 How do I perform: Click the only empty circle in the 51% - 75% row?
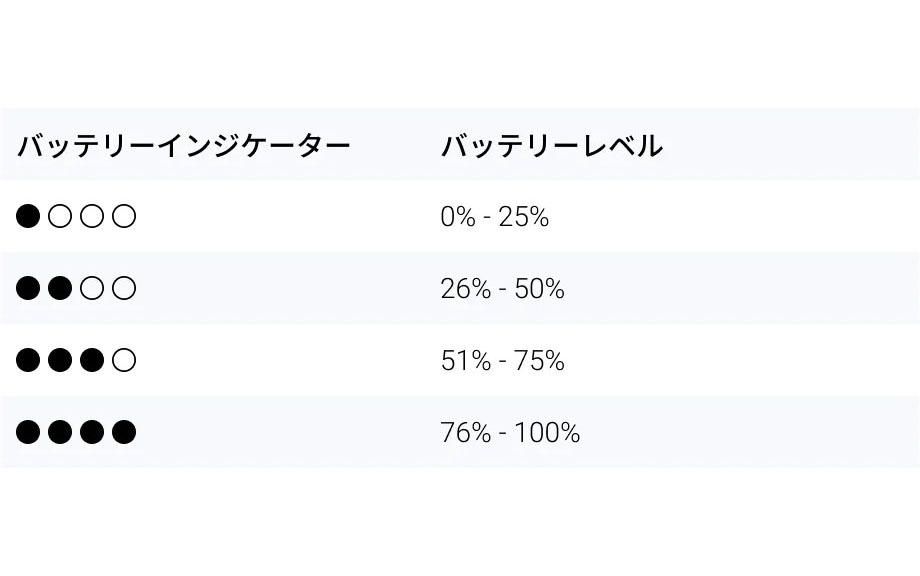tap(123, 360)
